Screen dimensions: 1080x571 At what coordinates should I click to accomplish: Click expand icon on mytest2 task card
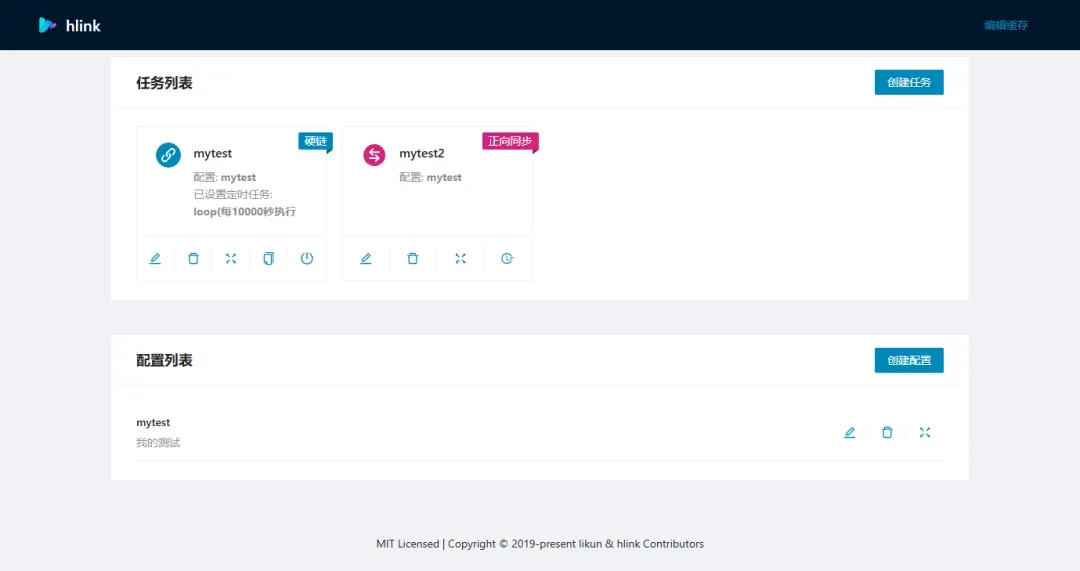coord(460,258)
